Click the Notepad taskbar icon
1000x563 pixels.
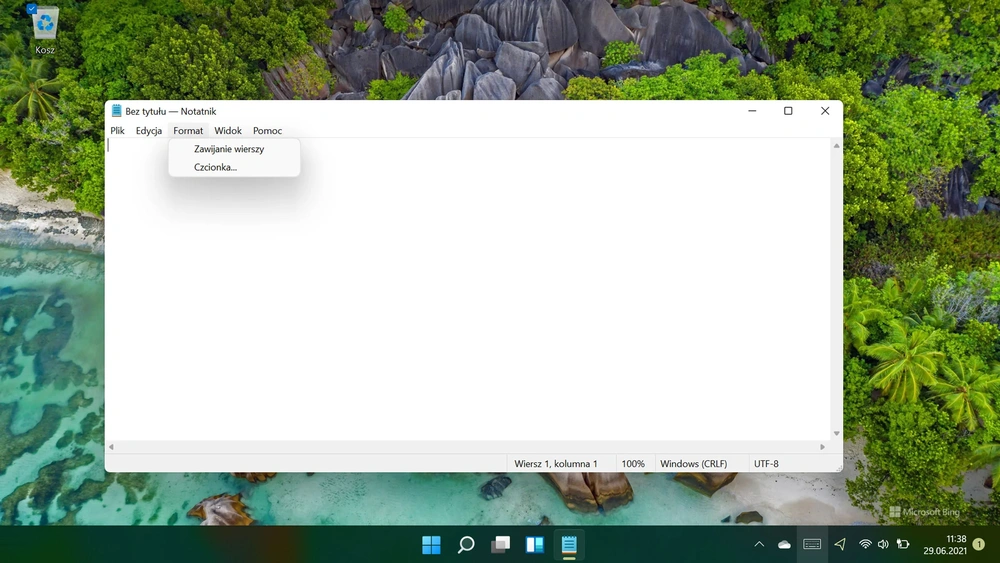pyautogui.click(x=569, y=545)
